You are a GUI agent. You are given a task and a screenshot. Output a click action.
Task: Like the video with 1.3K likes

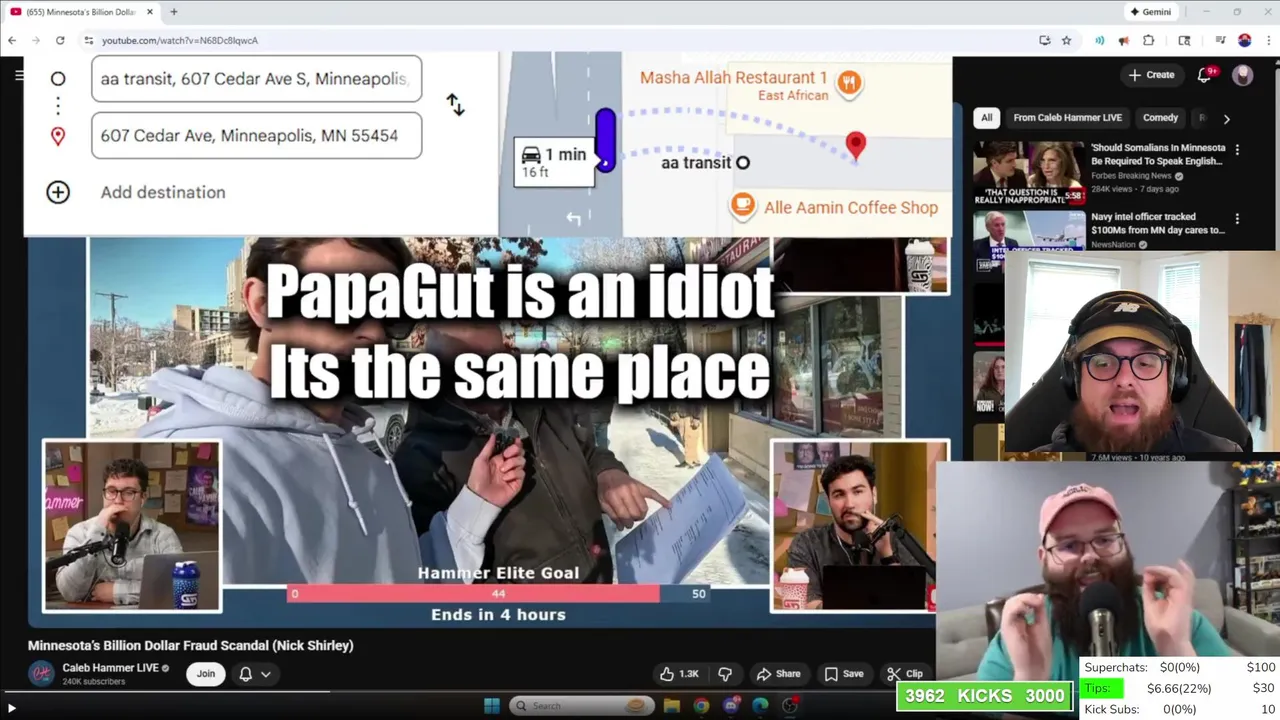(677, 674)
